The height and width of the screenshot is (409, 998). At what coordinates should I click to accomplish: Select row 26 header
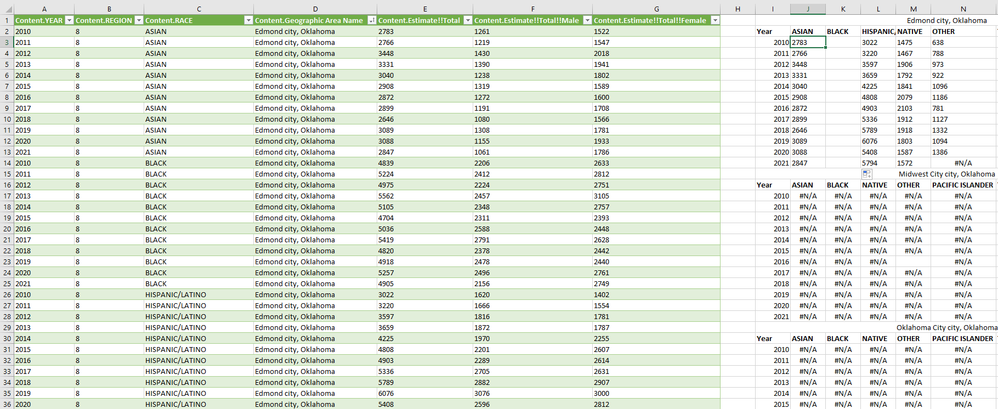[6, 294]
